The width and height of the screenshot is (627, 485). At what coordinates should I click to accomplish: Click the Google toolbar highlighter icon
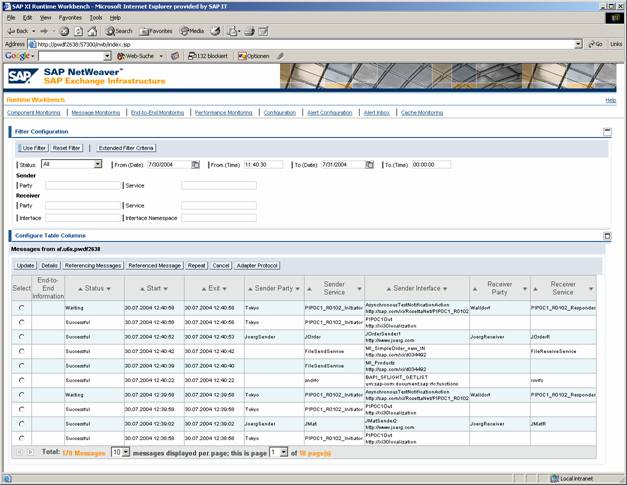pyautogui.click(x=280, y=56)
